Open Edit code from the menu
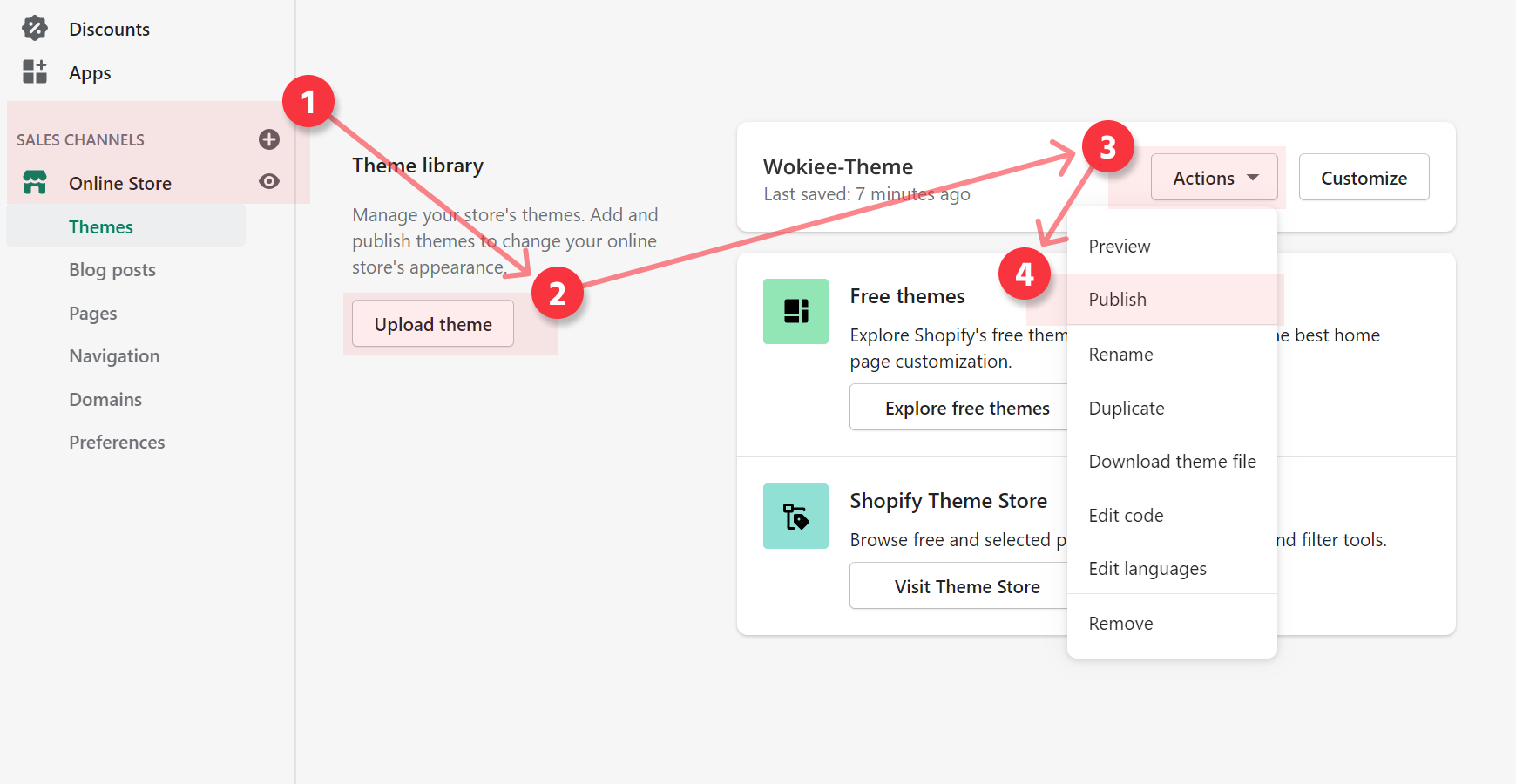Screen dimensions: 1516x784 click(1126, 515)
